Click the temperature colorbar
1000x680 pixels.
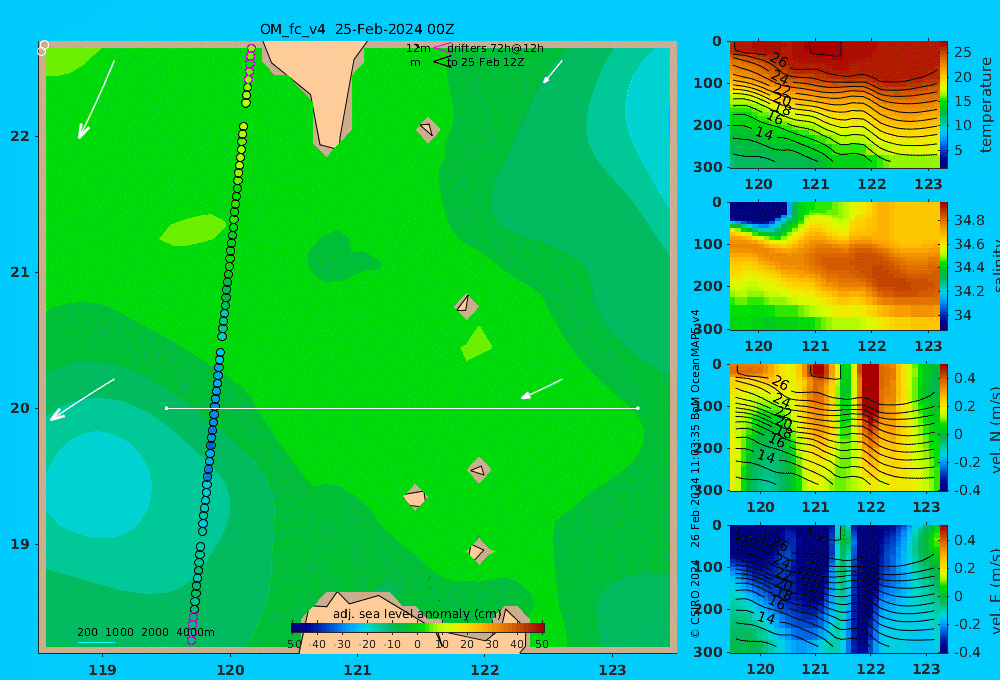click(944, 105)
